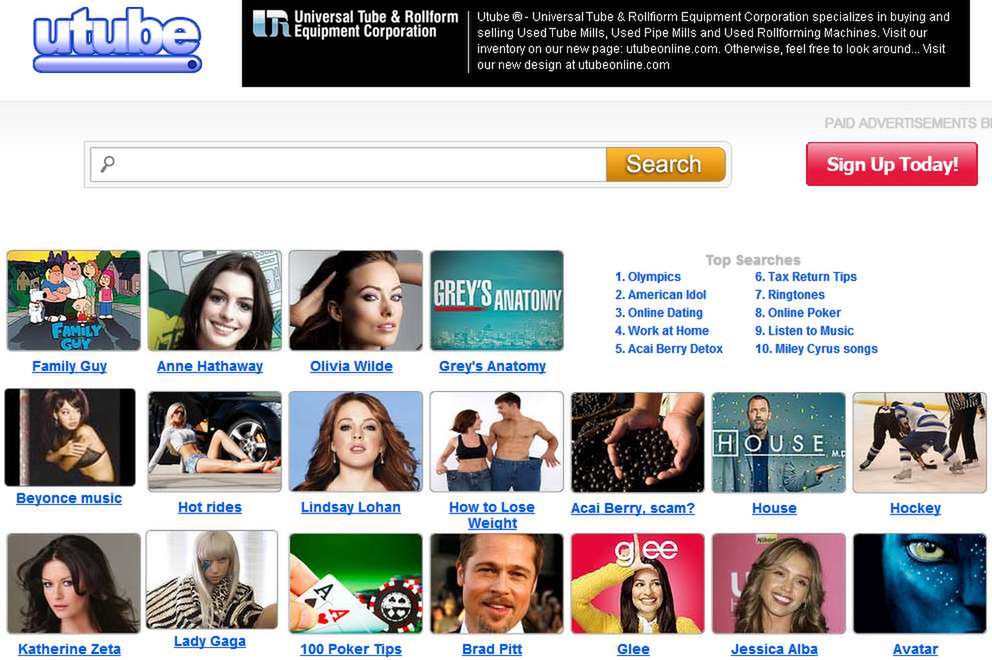The width and height of the screenshot is (992, 660).
Task: Select top search 10. Miley Cyrus songs
Action: tap(816, 349)
